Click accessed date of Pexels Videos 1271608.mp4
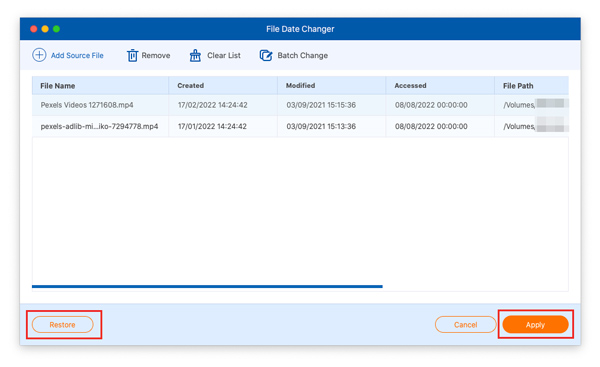Screen dimensions: 600x367 (x=431, y=105)
